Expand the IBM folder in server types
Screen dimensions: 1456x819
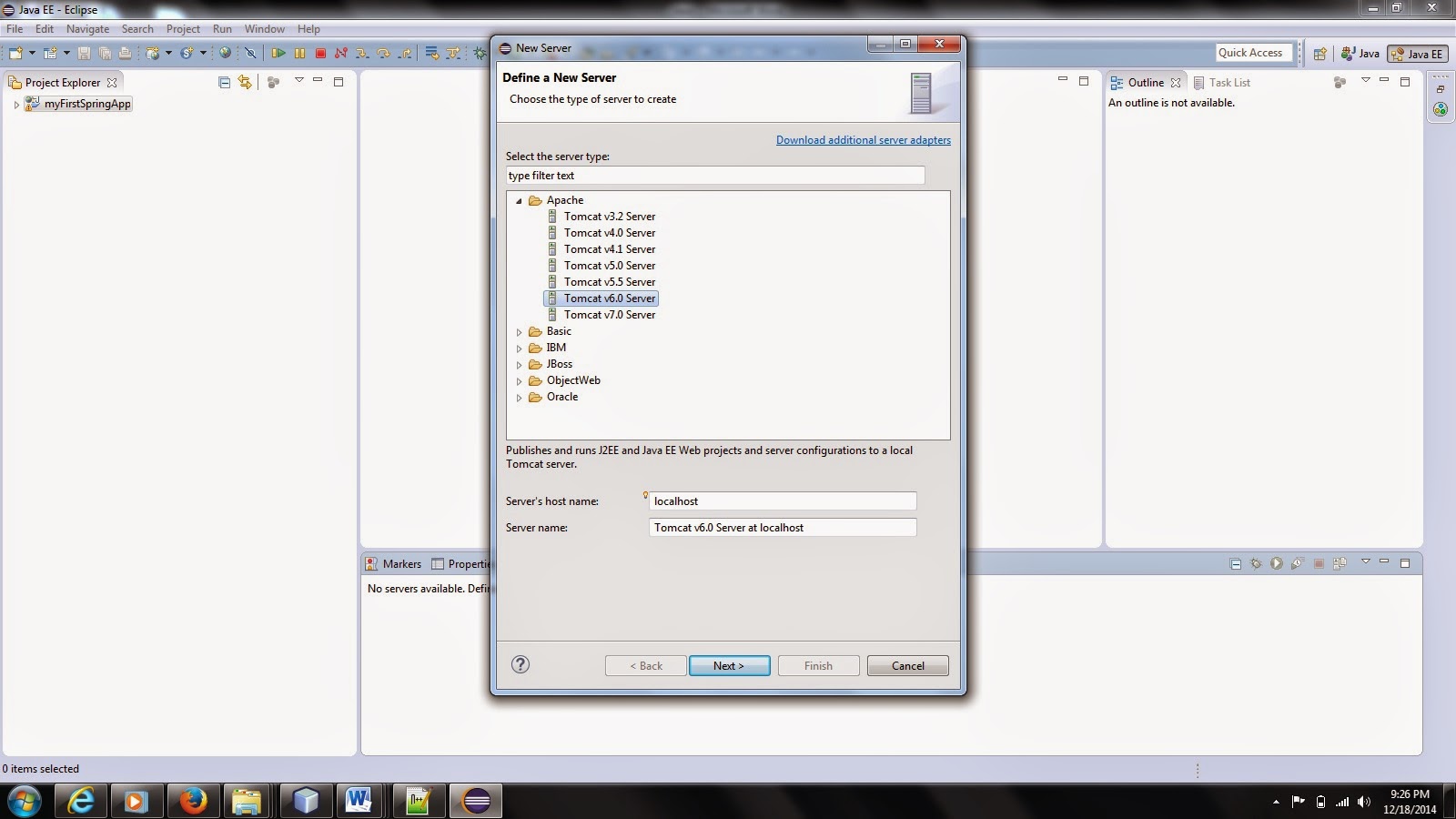coord(519,348)
